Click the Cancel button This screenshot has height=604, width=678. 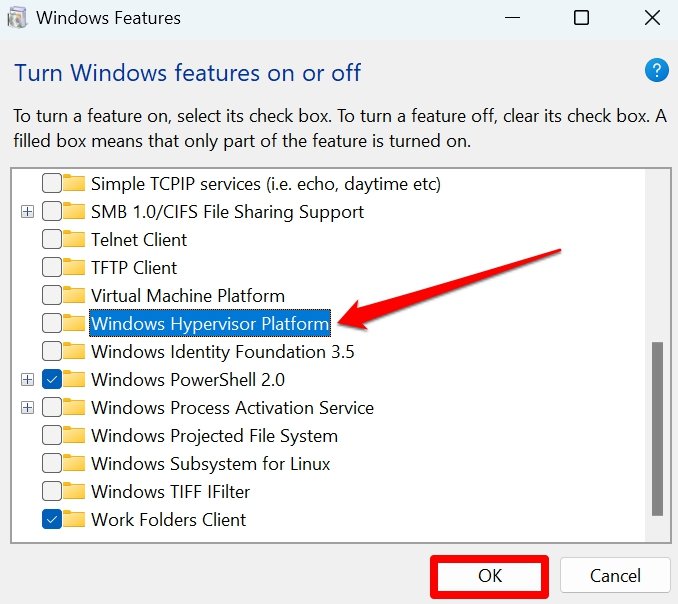pos(614,576)
